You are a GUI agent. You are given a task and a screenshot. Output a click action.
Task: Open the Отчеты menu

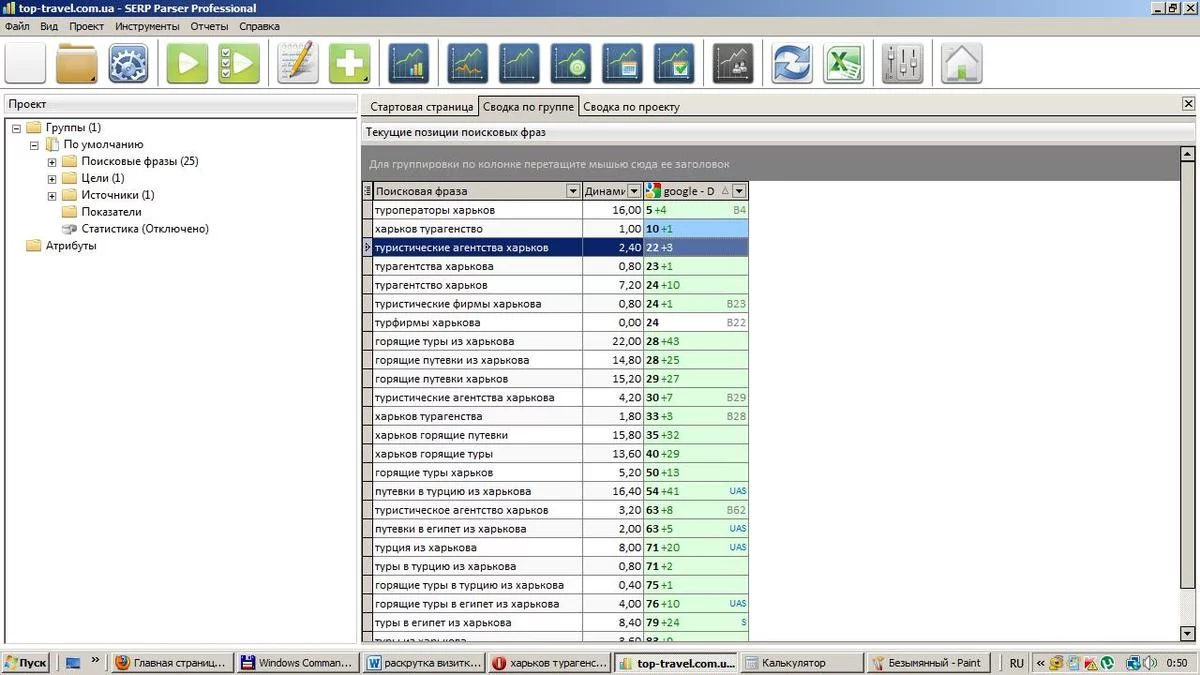coord(209,26)
